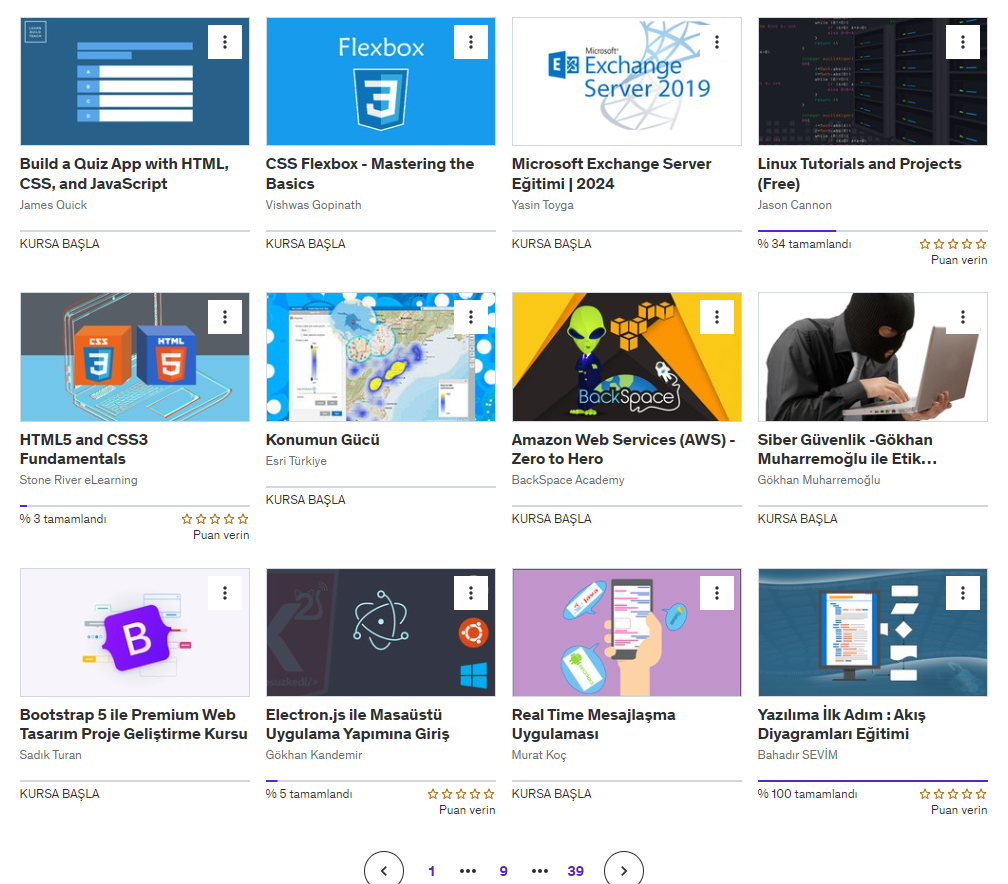
Task: Open title Amazon Web Services (AWS) Zero to Hero
Action: point(623,449)
